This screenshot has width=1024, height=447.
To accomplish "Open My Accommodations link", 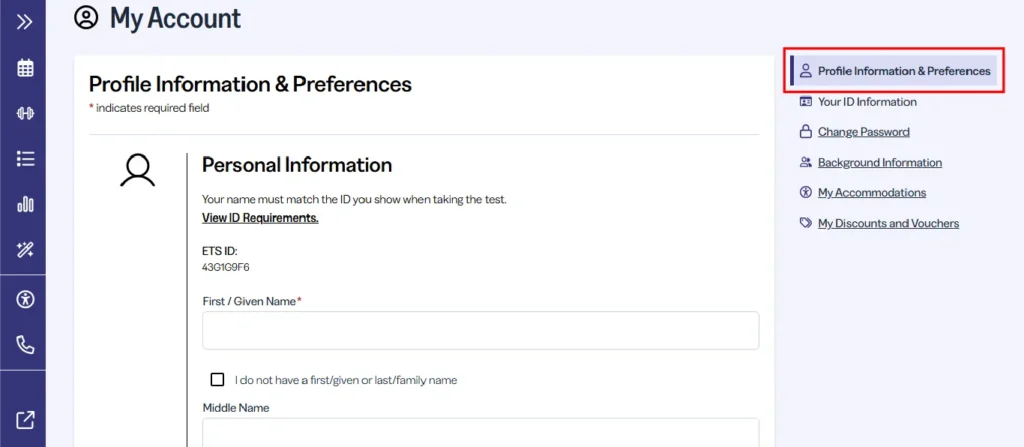I will [x=871, y=193].
